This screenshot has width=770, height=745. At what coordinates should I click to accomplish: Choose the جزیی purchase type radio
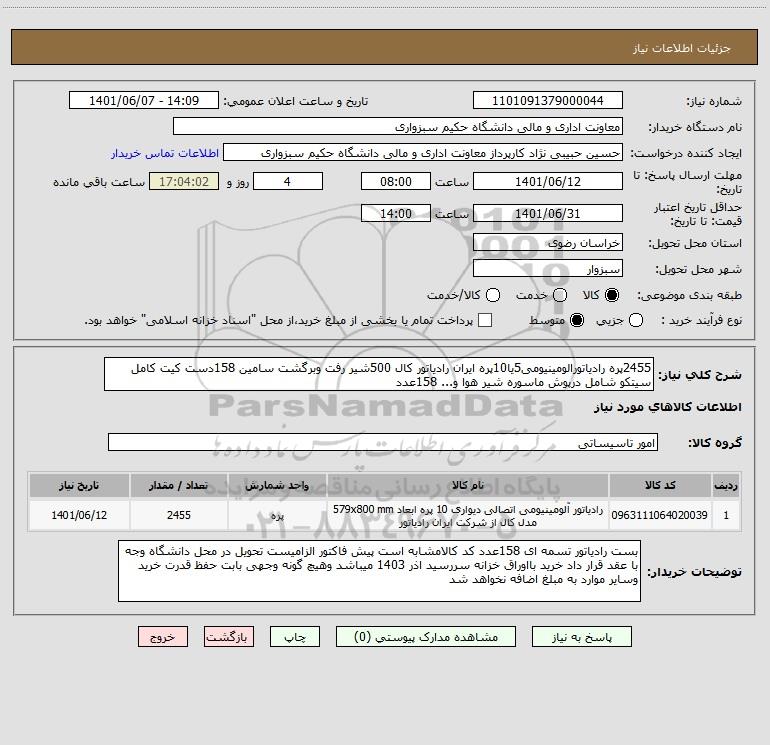coord(636,320)
